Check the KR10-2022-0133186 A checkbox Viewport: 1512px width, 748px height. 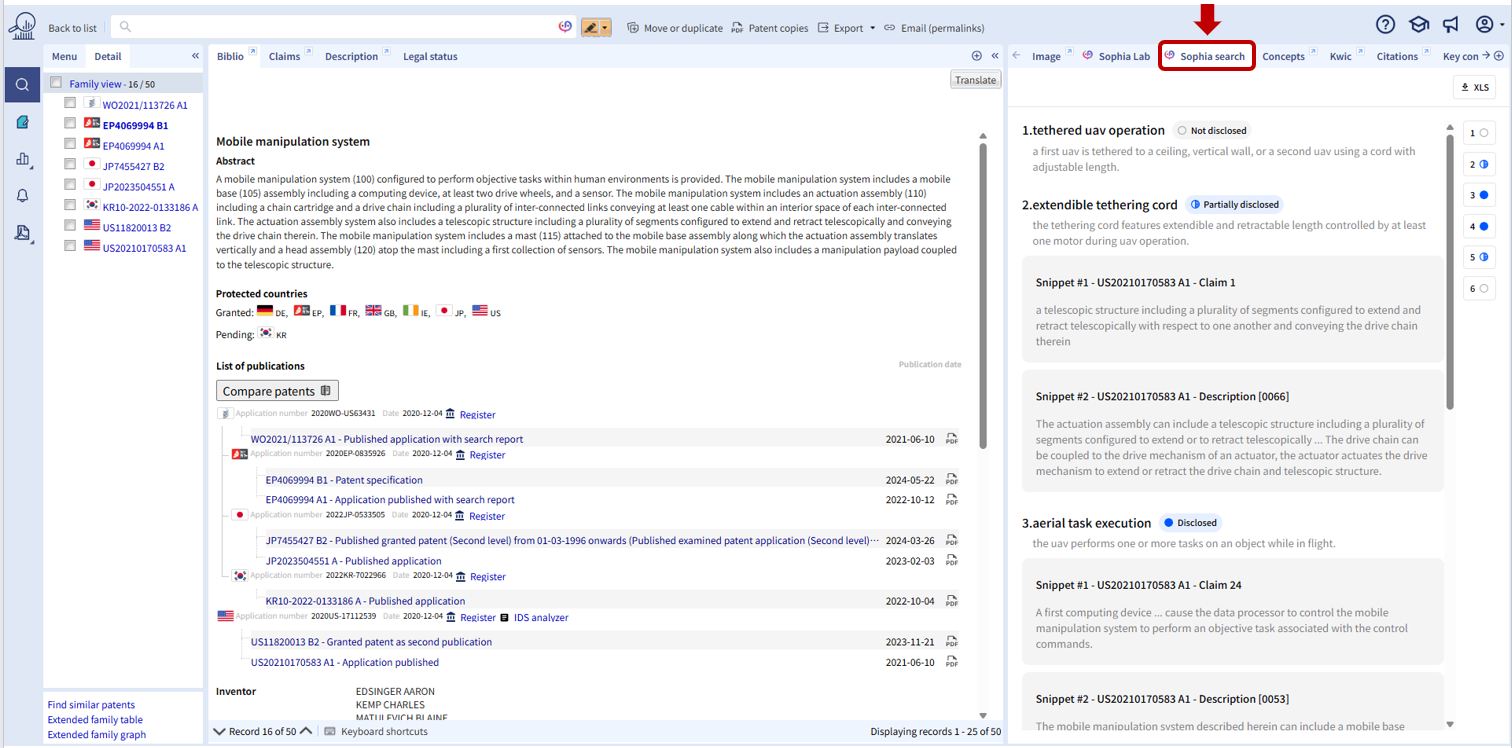click(70, 206)
